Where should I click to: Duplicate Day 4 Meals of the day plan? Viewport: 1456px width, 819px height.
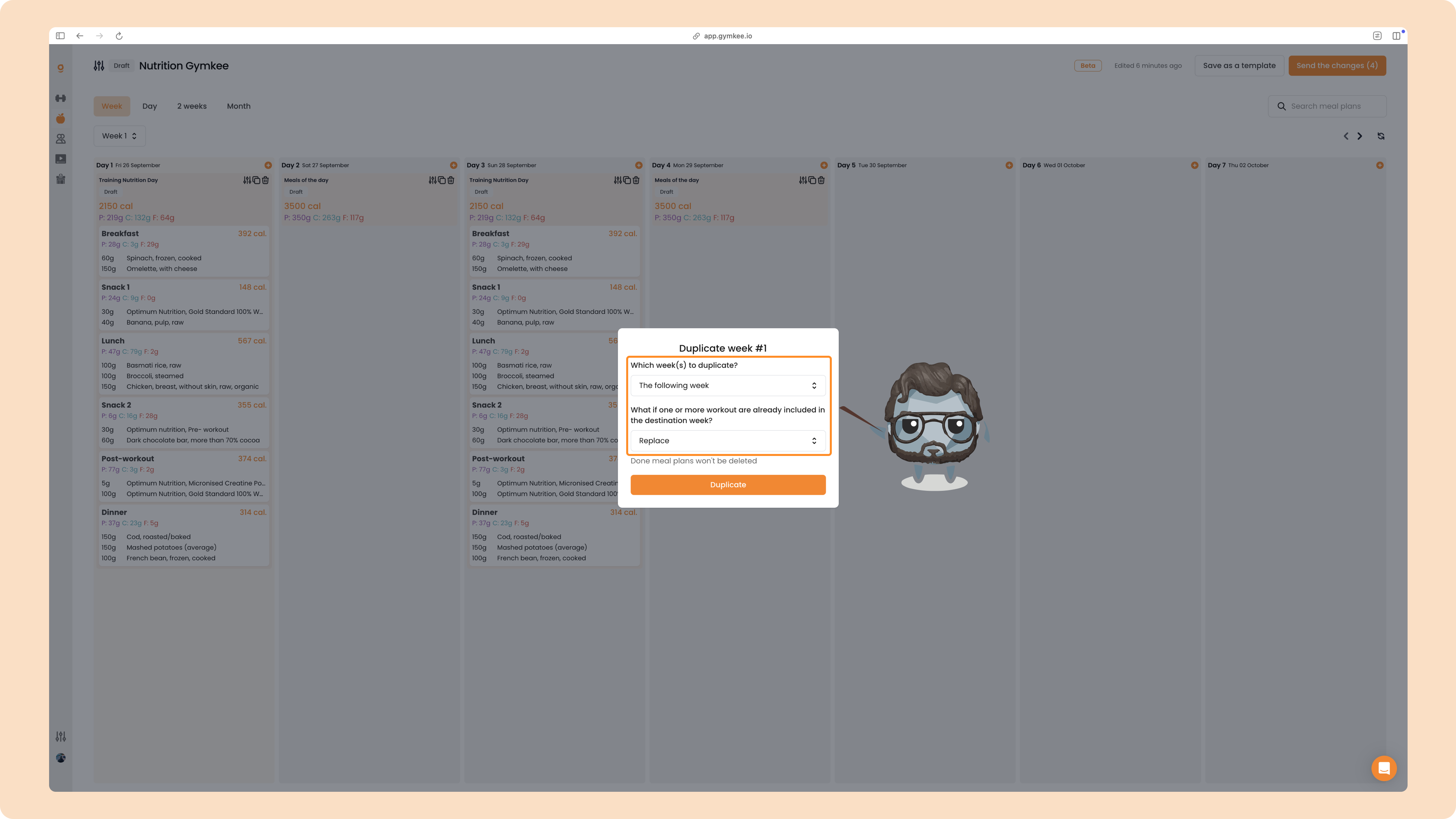tap(812, 180)
